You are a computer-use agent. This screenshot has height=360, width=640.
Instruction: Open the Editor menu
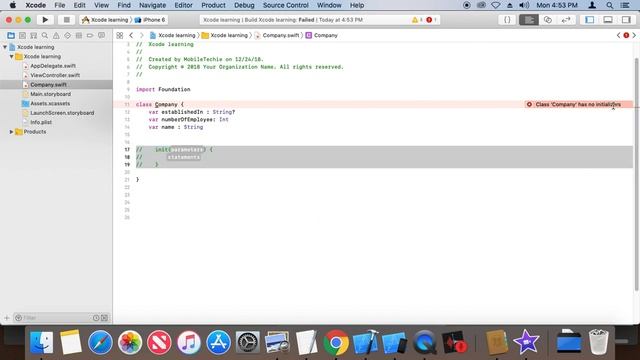(x=184, y=5)
